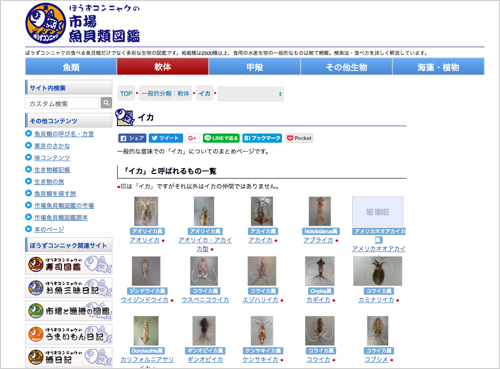Add a Hatena B! ブックマーク

(262, 138)
